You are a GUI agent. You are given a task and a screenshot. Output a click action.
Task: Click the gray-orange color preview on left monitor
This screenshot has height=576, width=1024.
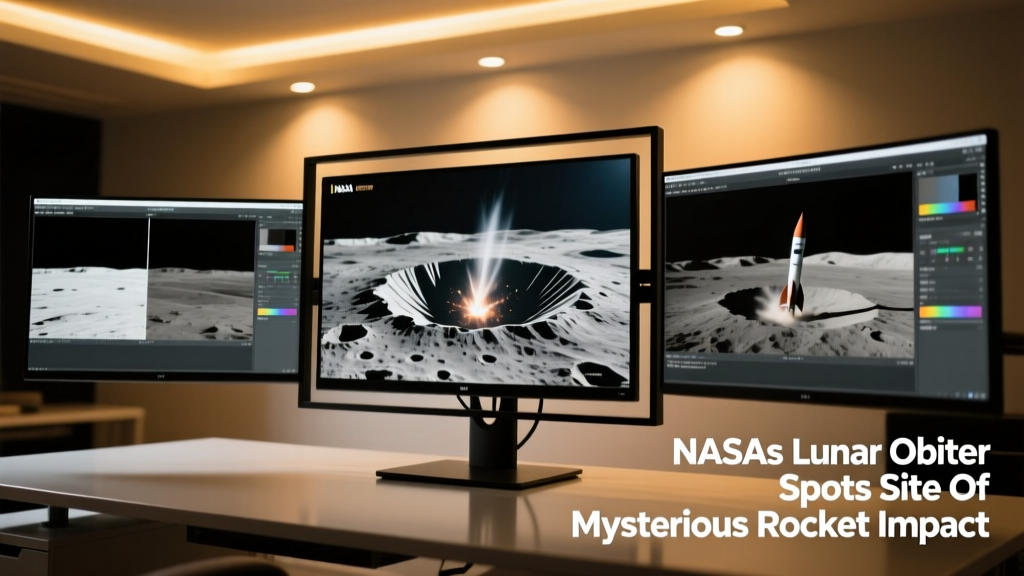coord(278,240)
